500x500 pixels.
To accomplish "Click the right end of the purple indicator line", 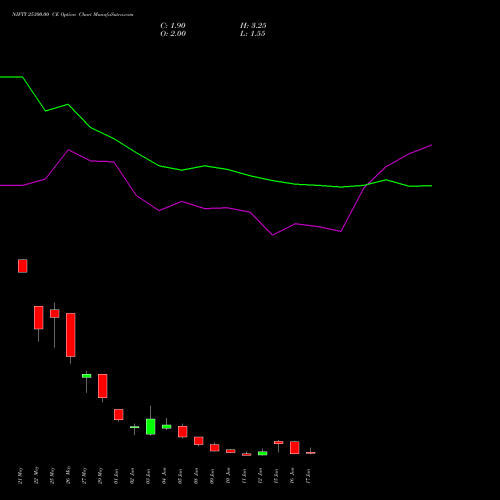I will 431,145.
